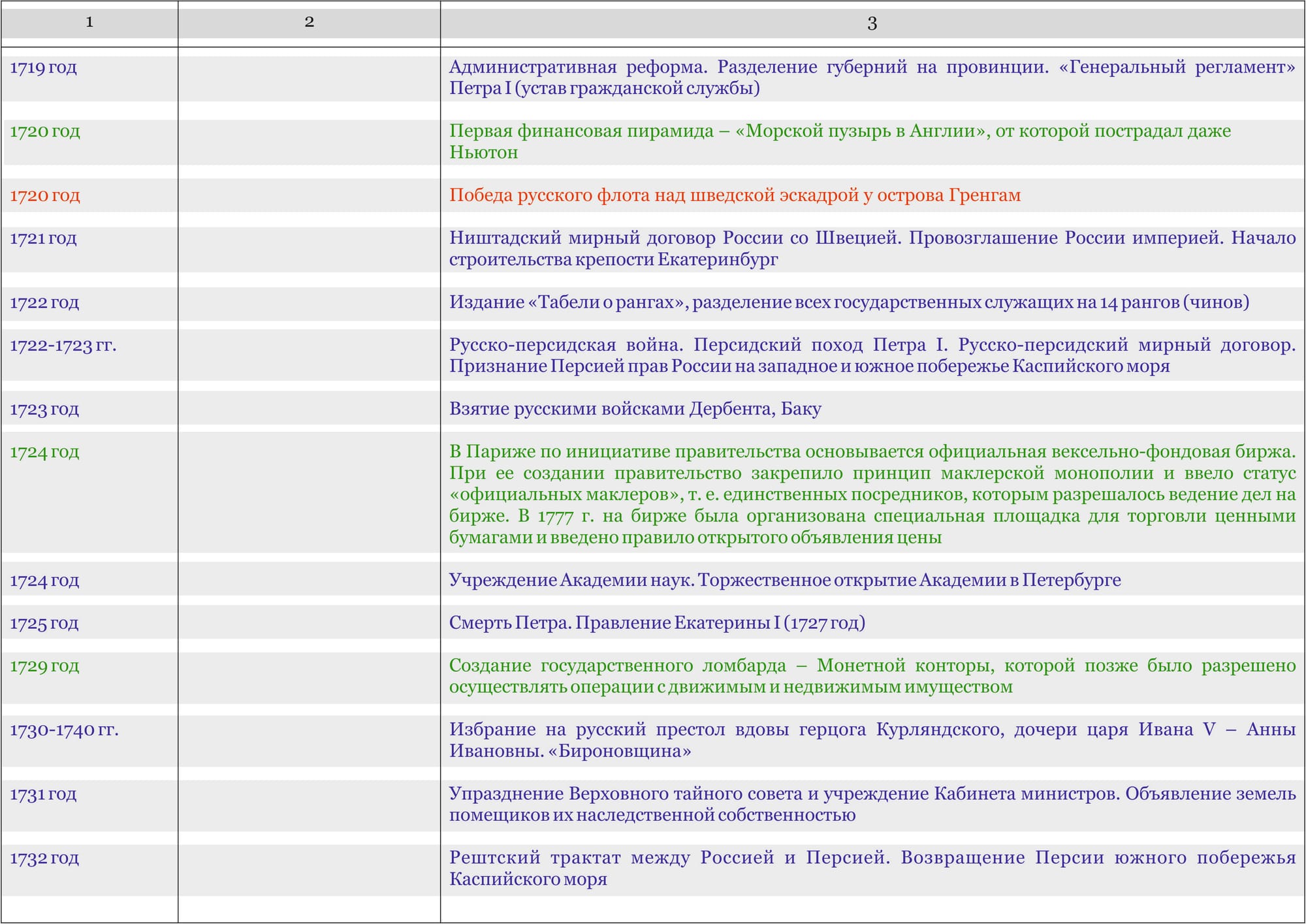The width and height of the screenshot is (1306, 924).
Task: Click column header "2"
Action: point(310,22)
